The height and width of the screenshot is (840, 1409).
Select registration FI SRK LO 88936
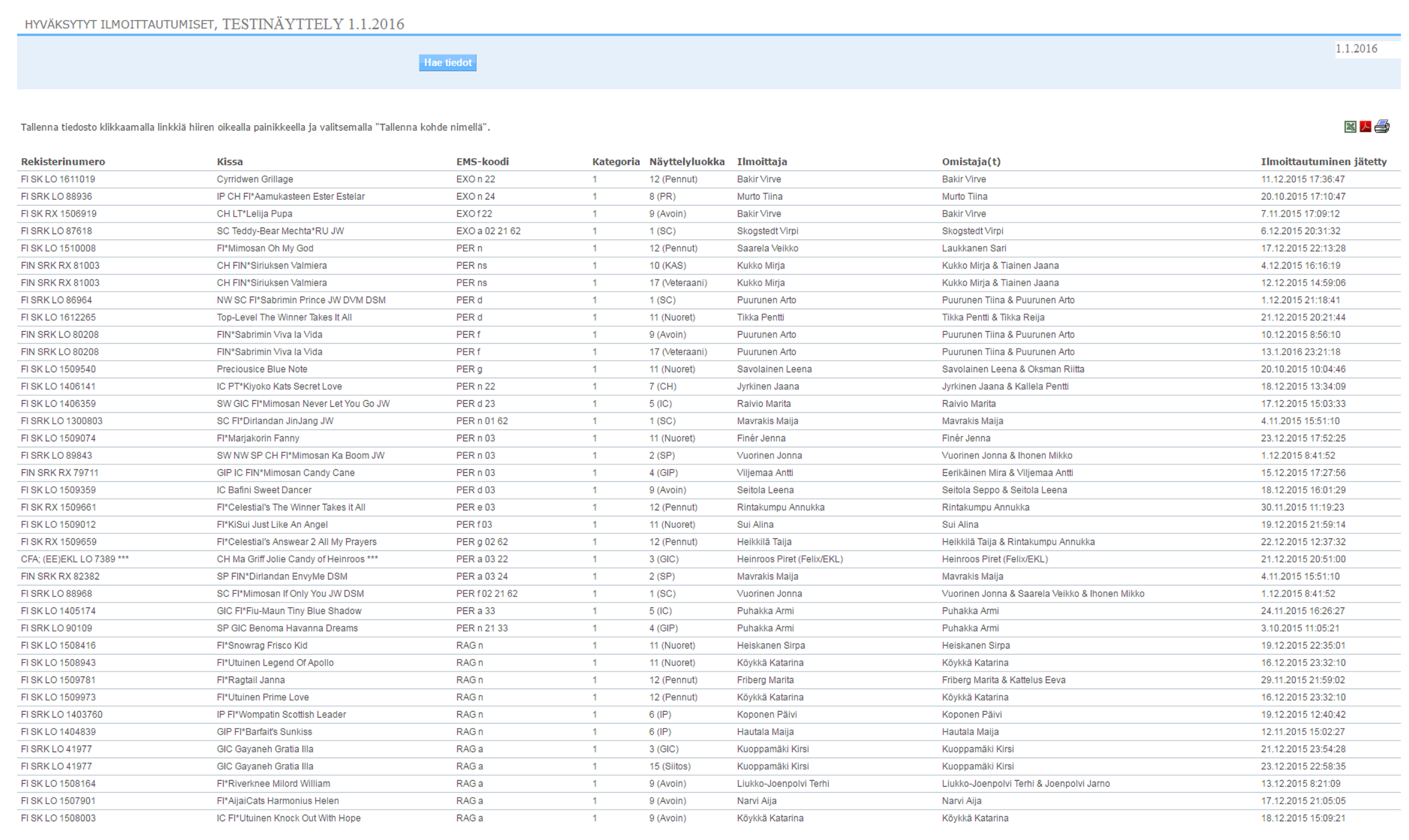[x=56, y=197]
